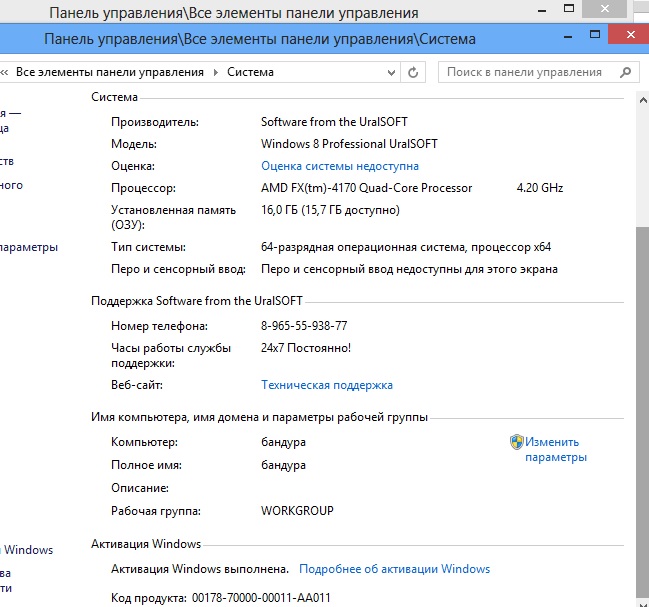Expand the breadcrumb arrow before Система

click(215, 72)
